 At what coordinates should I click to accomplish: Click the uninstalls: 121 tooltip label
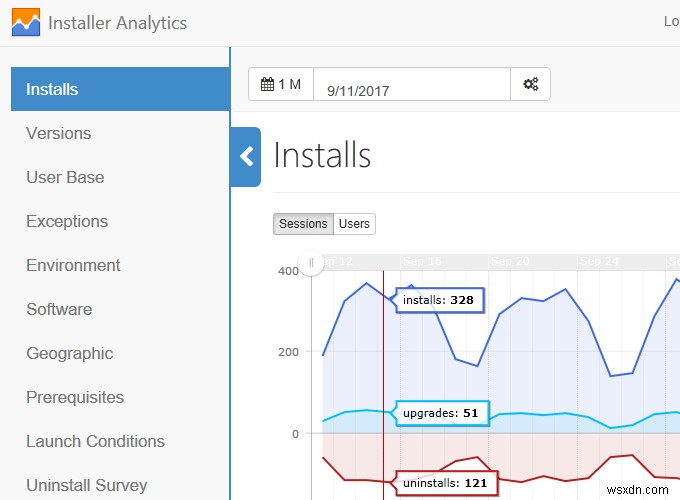446,483
